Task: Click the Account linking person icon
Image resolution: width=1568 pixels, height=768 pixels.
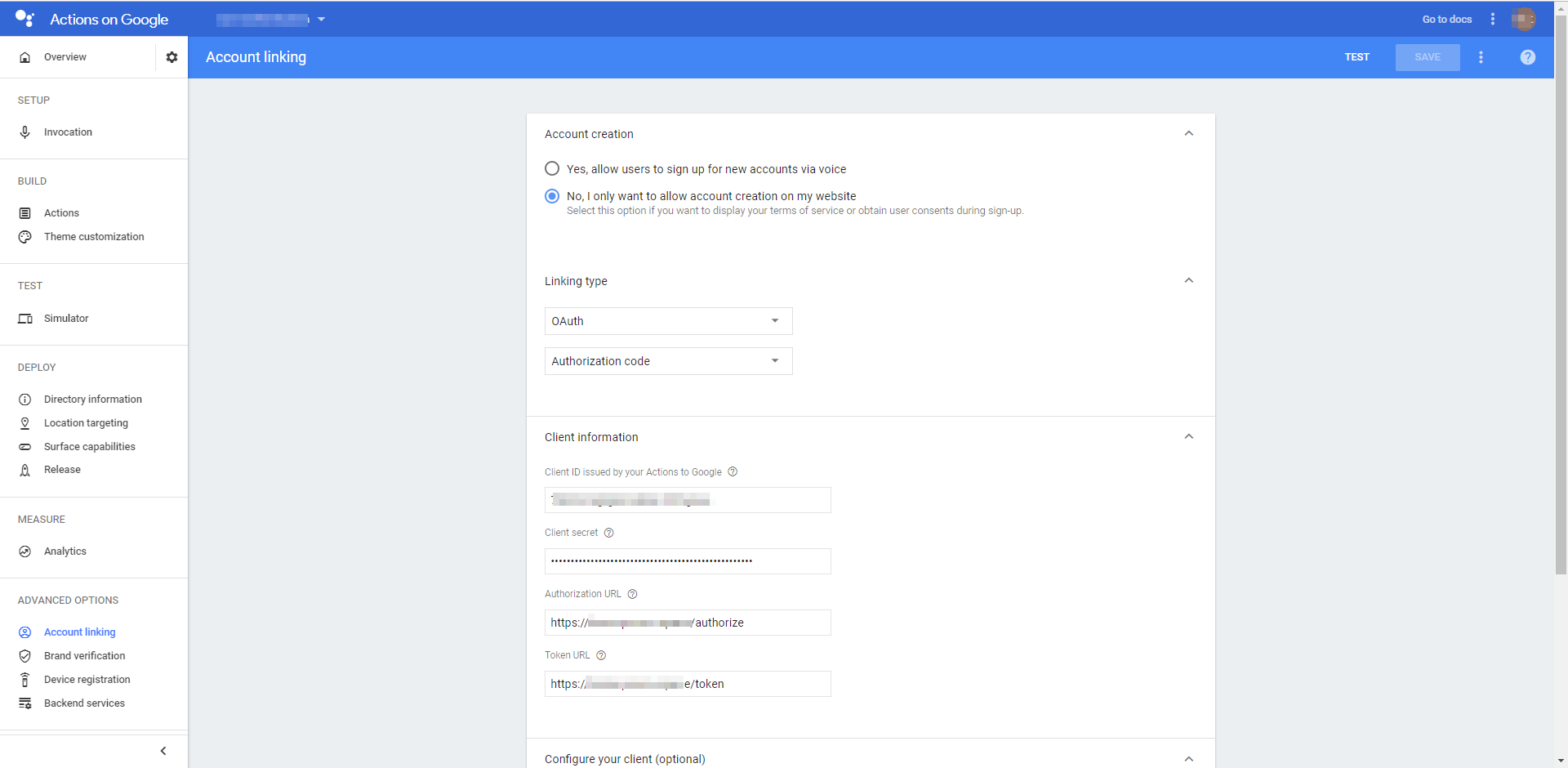Action: pyautogui.click(x=25, y=632)
